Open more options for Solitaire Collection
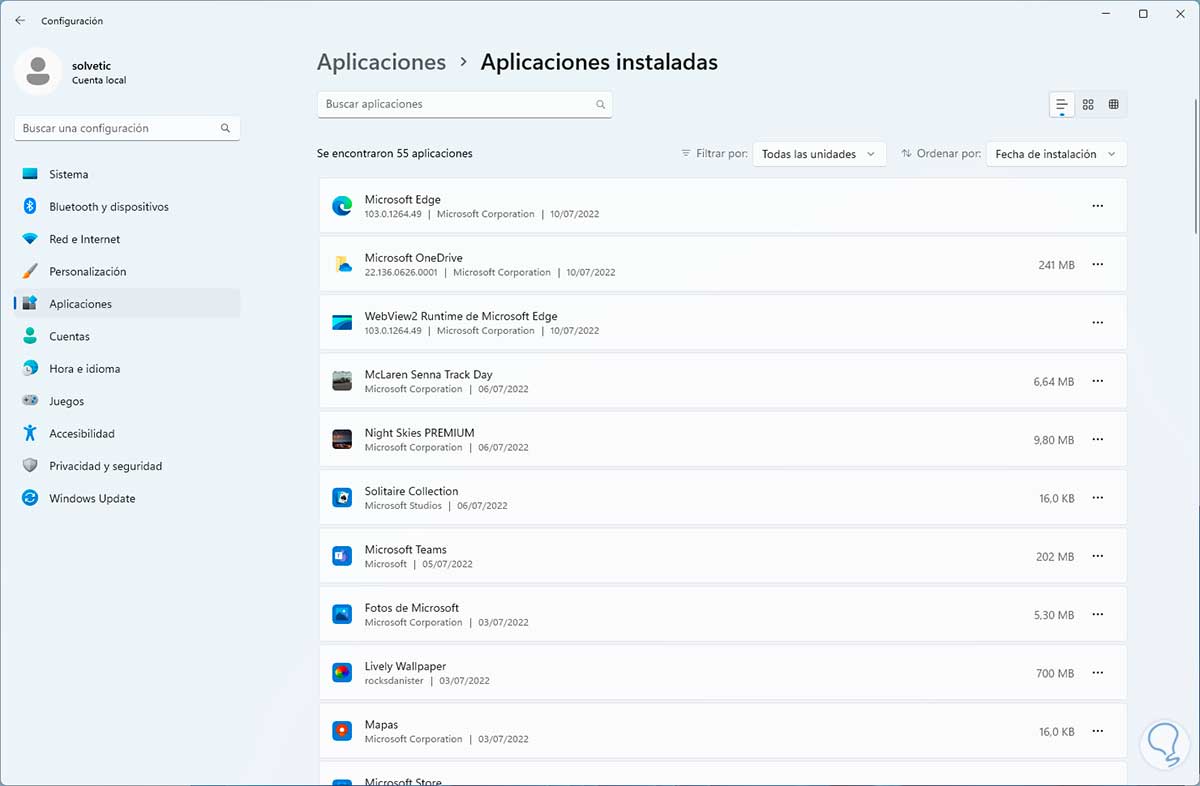This screenshot has width=1200, height=786. click(x=1097, y=498)
